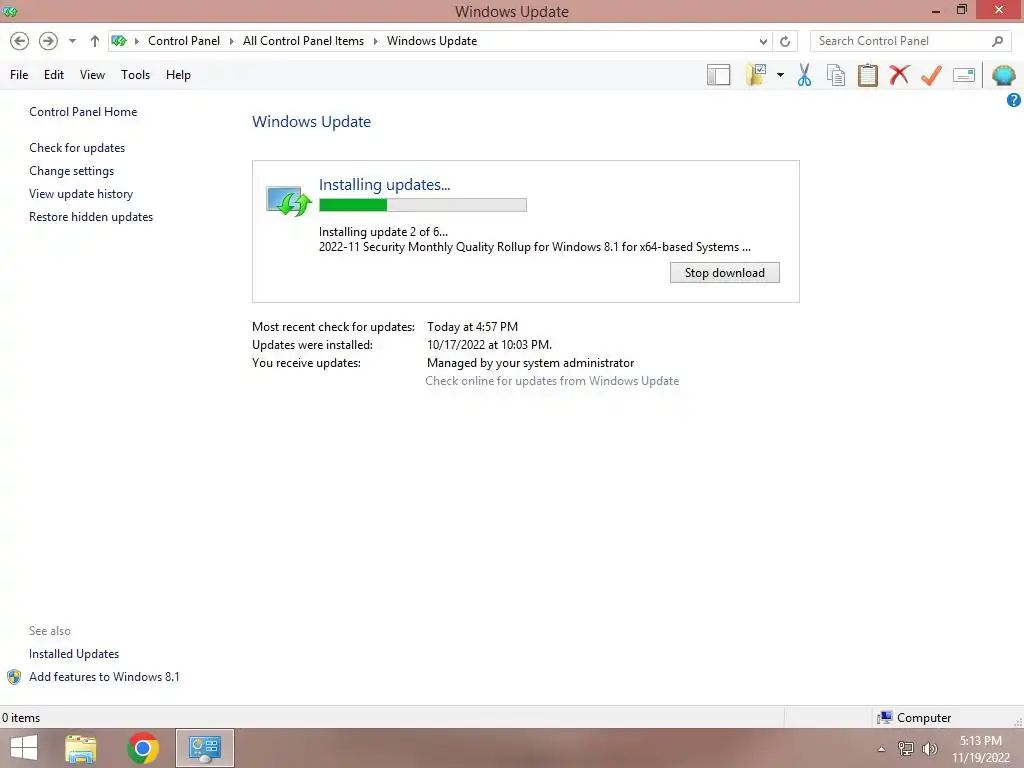Open the Edit menu

coord(54,75)
